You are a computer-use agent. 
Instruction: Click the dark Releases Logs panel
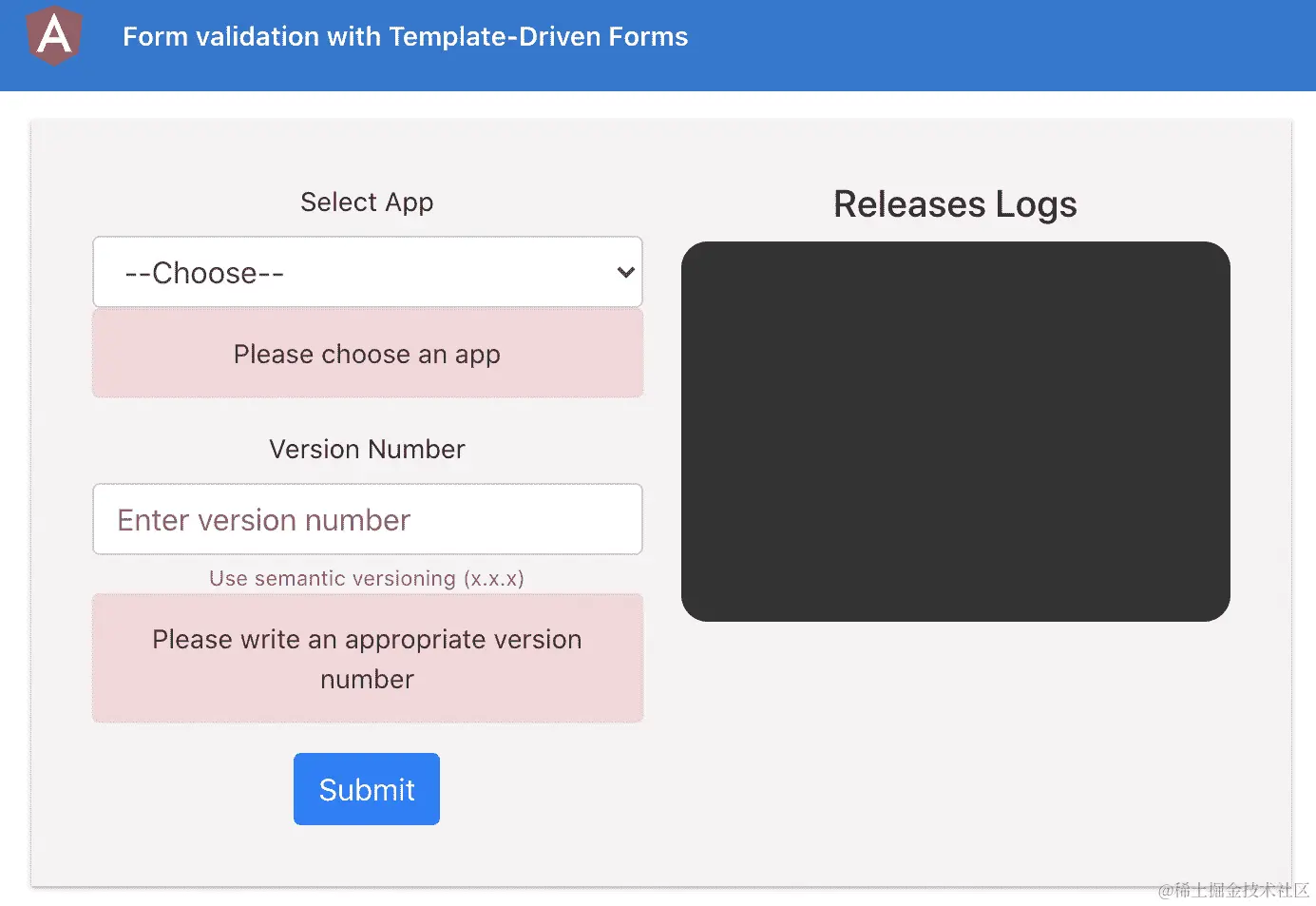pos(955,430)
